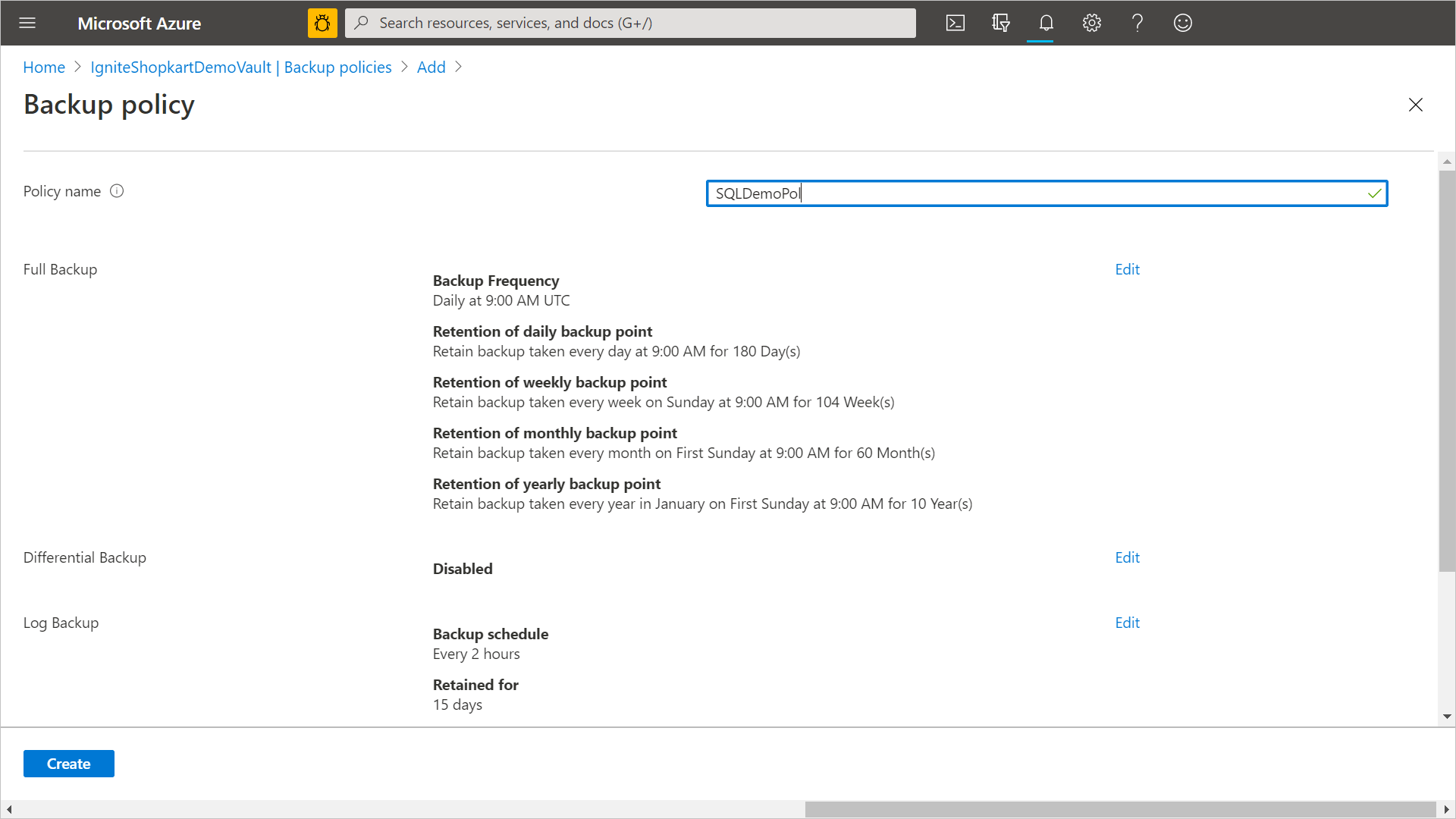Go to IgniteShopkartDemoVault Backup policies breadcrumb
The image size is (1456, 819).
click(241, 67)
